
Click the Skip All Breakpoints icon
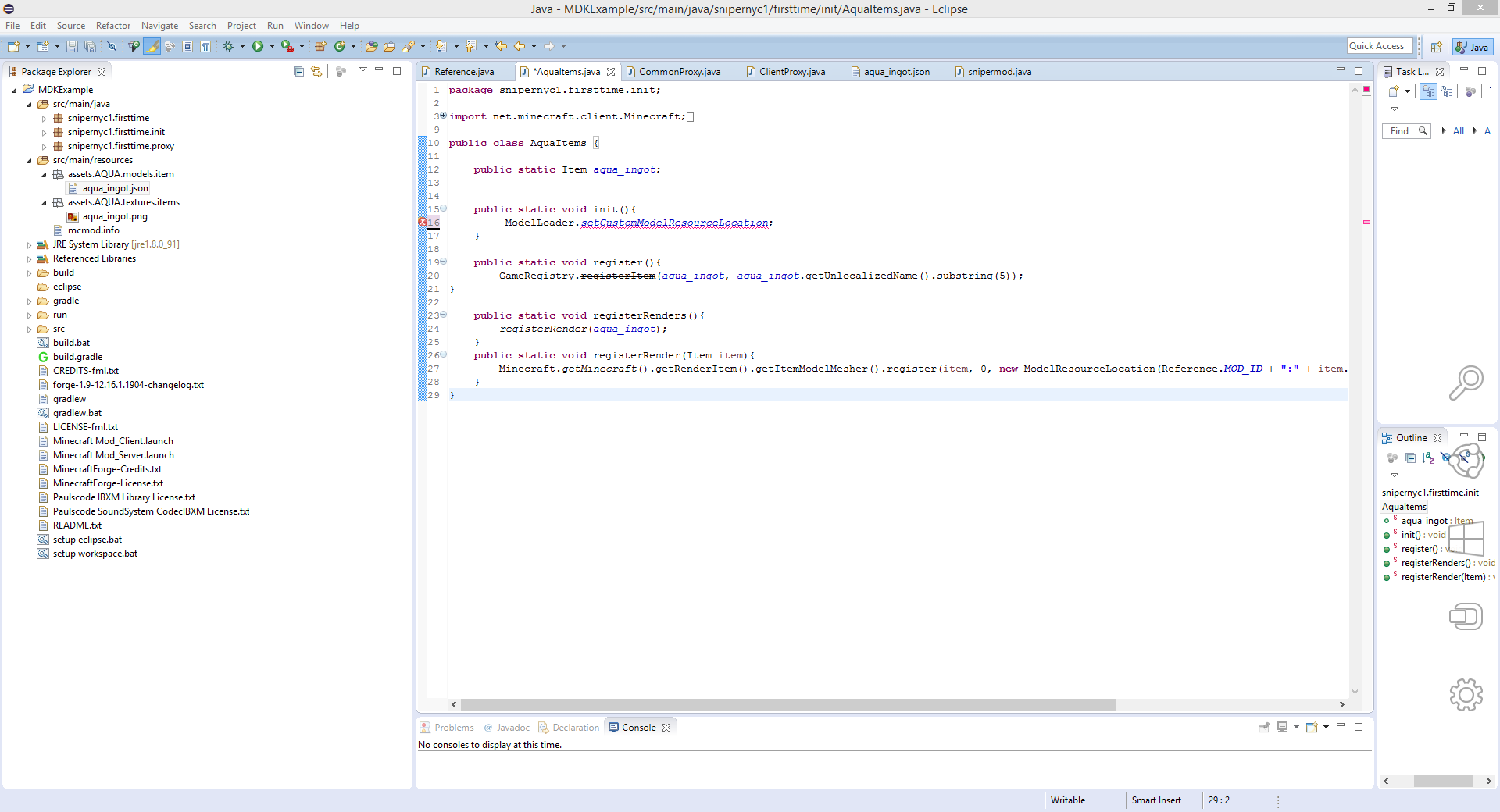(112, 47)
